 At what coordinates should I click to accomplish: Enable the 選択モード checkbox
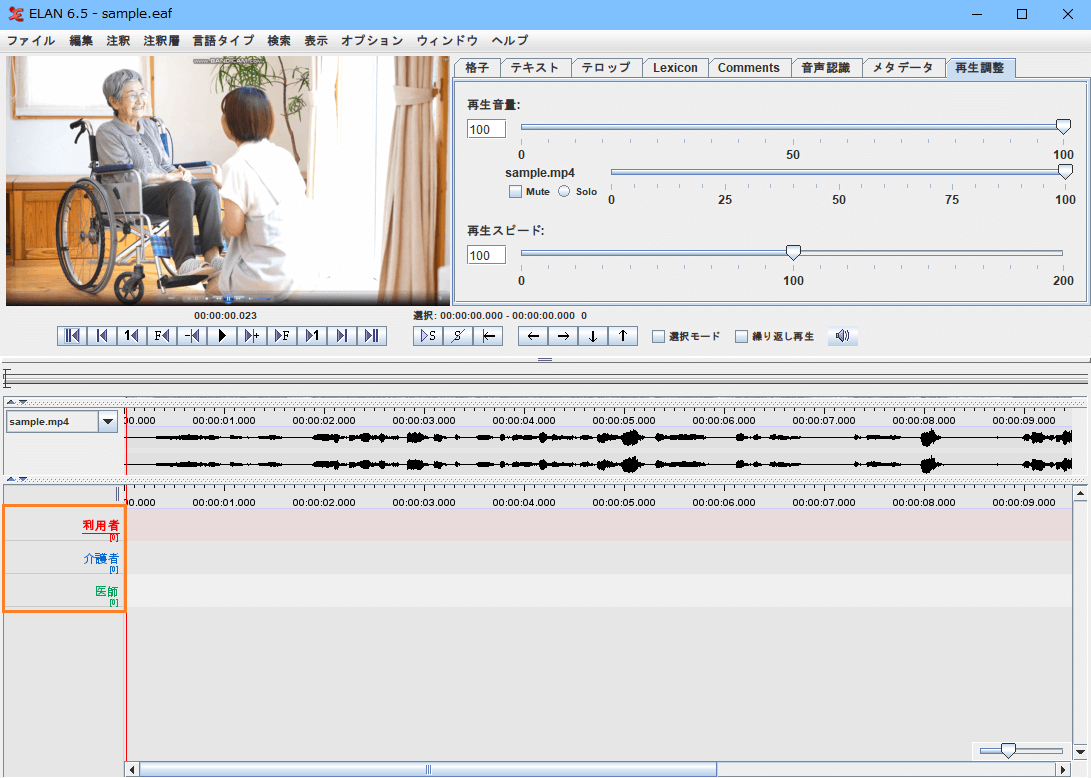point(658,337)
